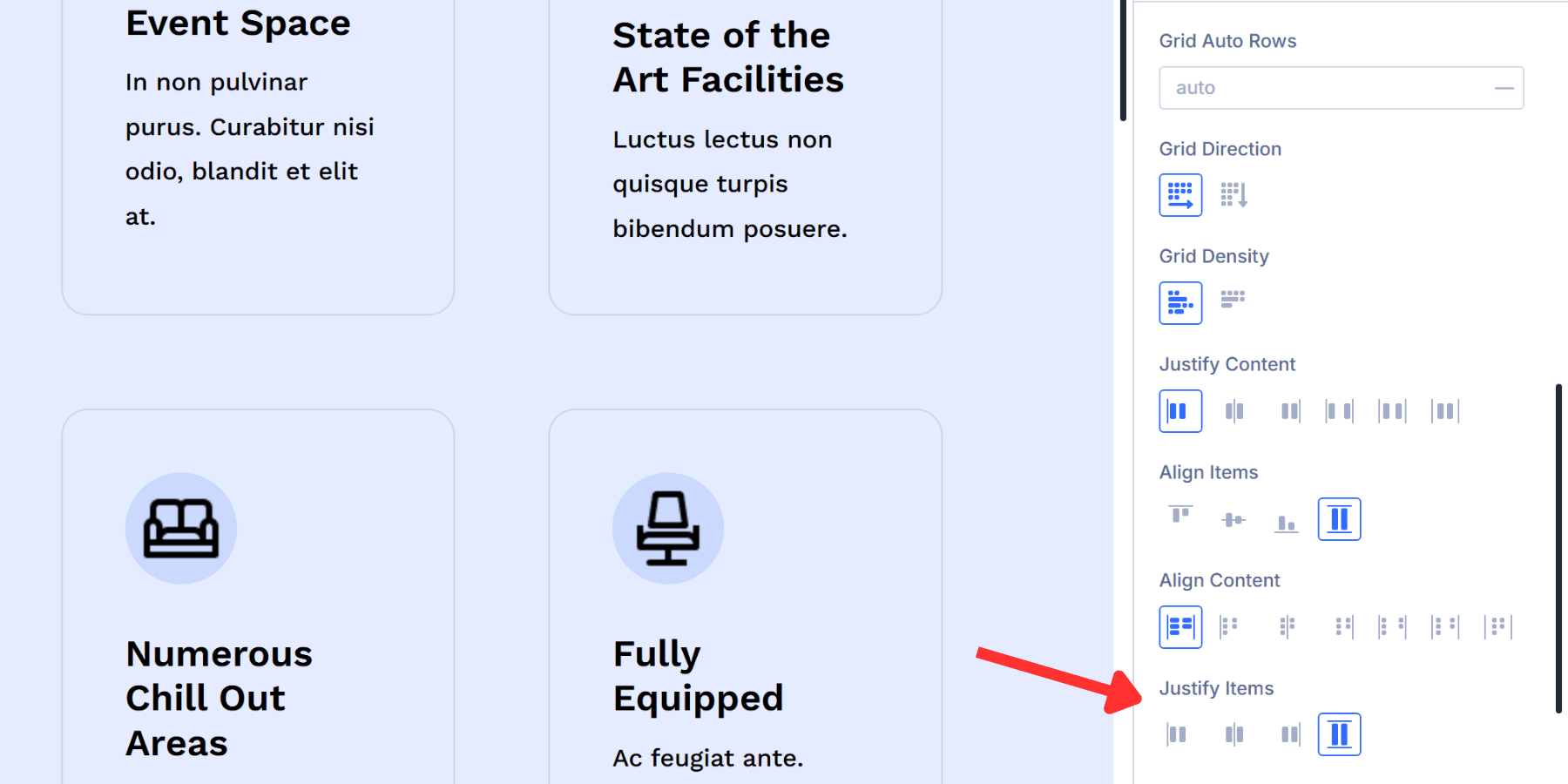Select center alignment for Align Items
1568x784 pixels.
pos(1233,518)
